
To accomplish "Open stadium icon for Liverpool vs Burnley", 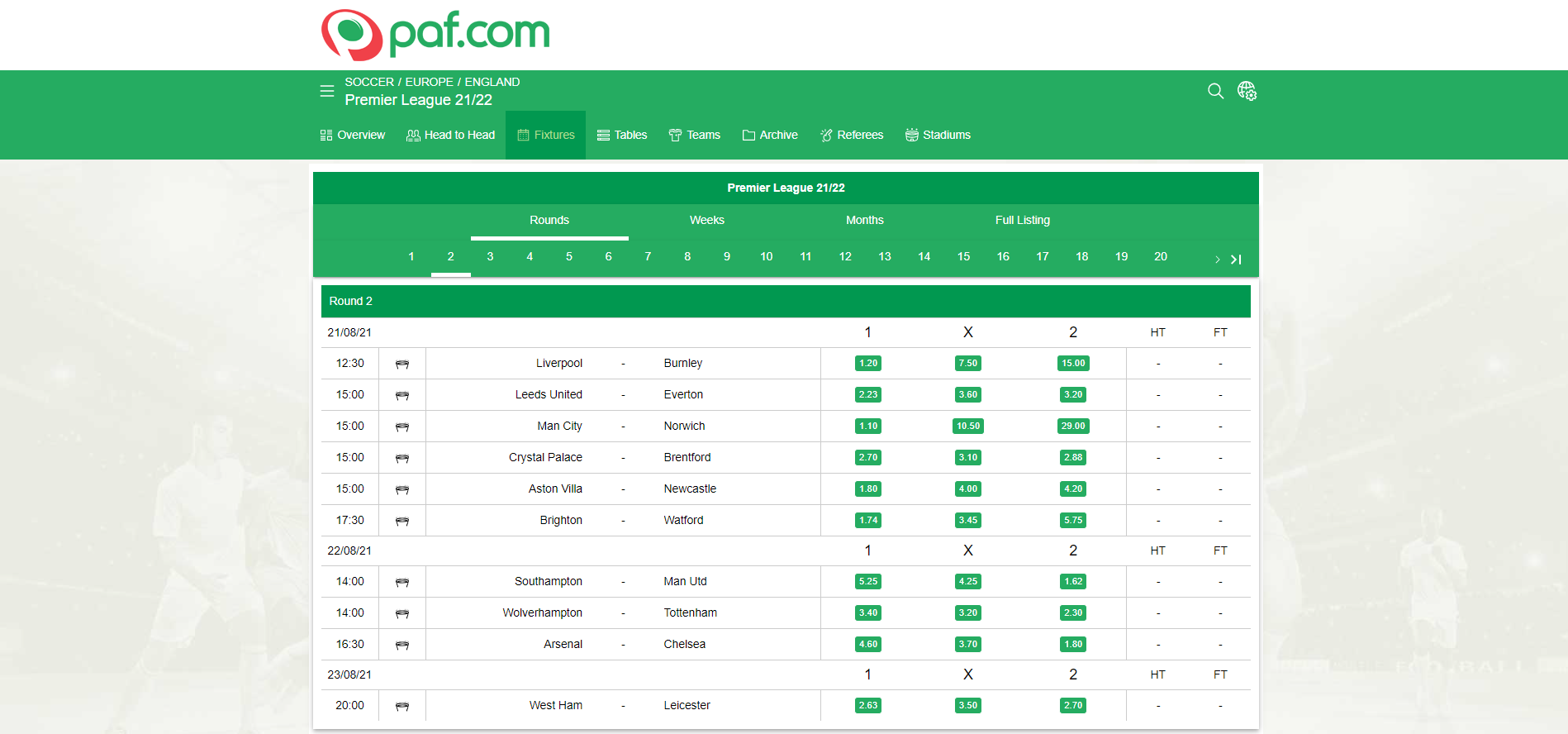I will tap(402, 364).
